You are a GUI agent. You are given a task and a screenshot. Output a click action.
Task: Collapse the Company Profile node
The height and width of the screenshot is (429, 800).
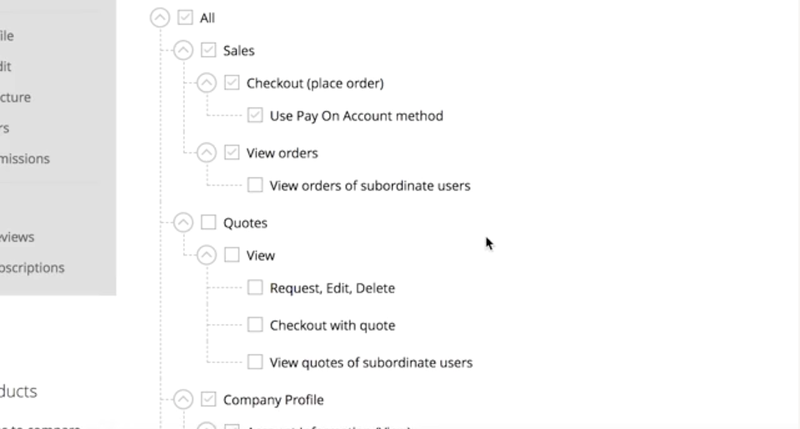tap(183, 400)
